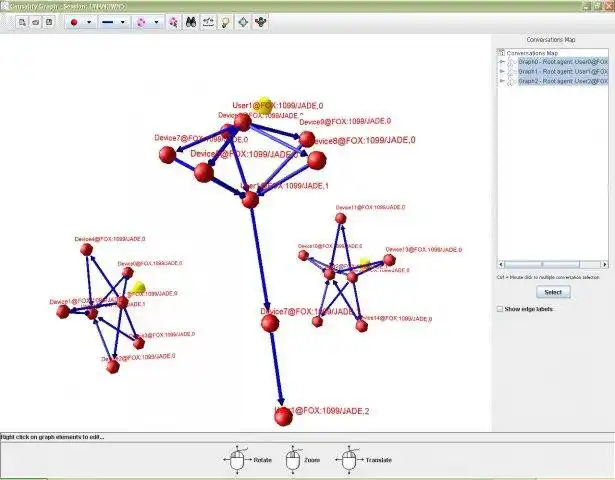Expand the Graph2 tree node
Image resolution: width=615 pixels, height=480 pixels.
(x=501, y=81)
